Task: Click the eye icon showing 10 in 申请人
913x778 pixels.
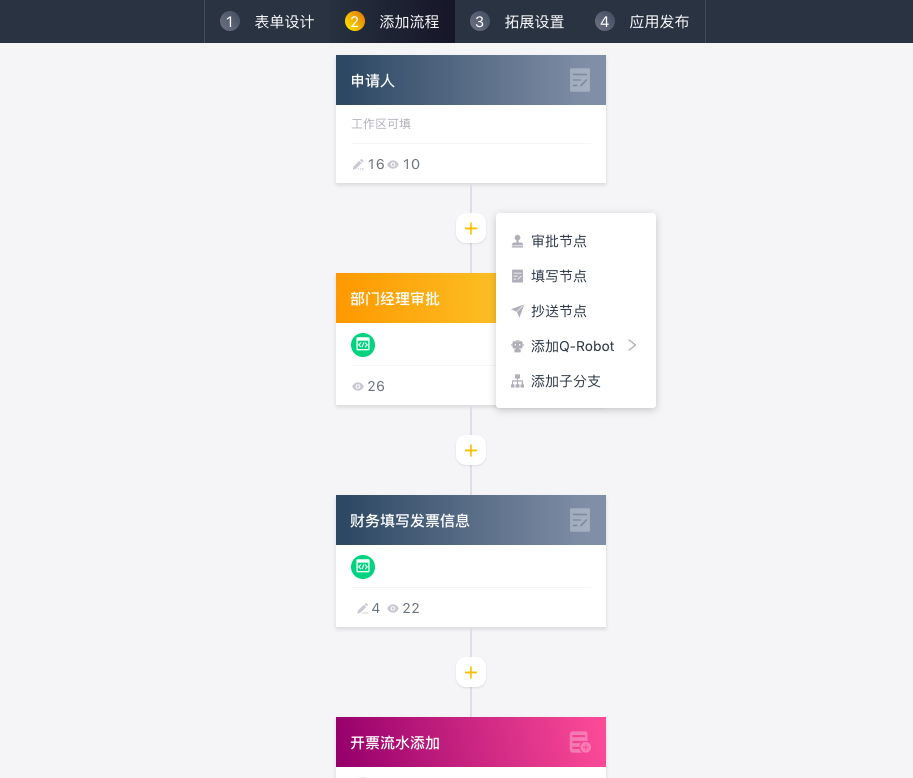Action: [x=393, y=165]
